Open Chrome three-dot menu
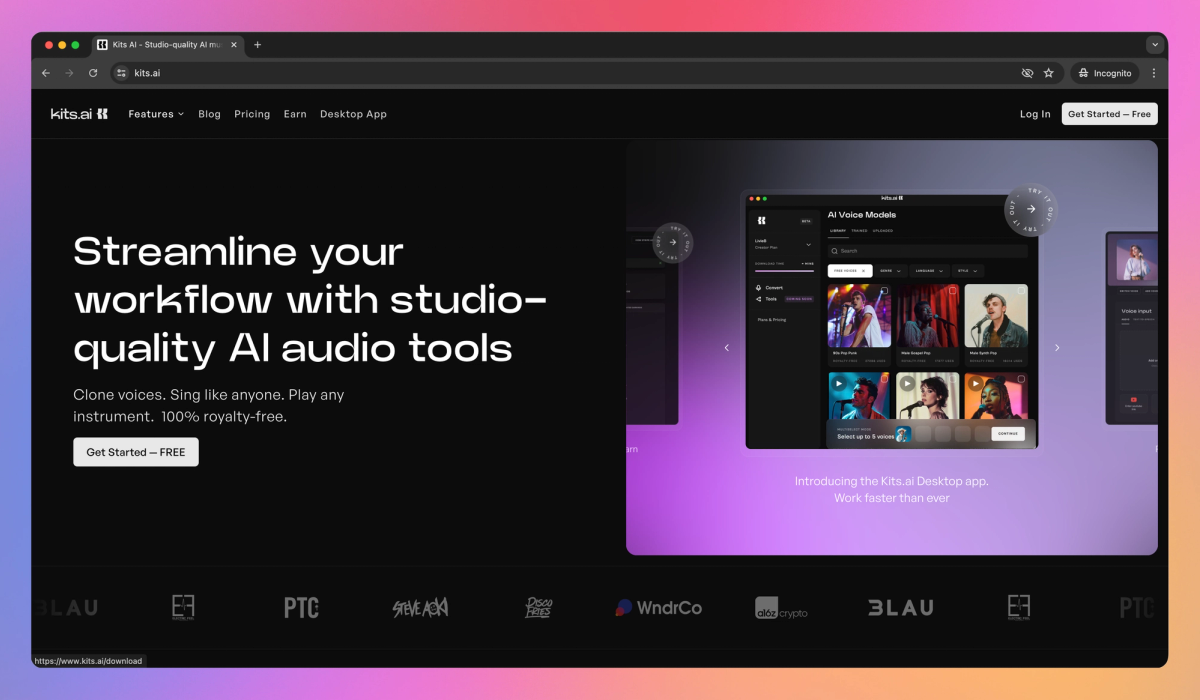Screen dimensions: 1200x700 (1154, 73)
